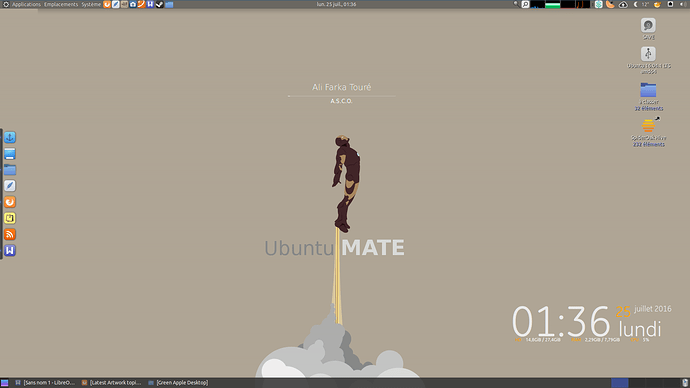Launch the yellow sticky note icon in left dock

click(x=10, y=218)
